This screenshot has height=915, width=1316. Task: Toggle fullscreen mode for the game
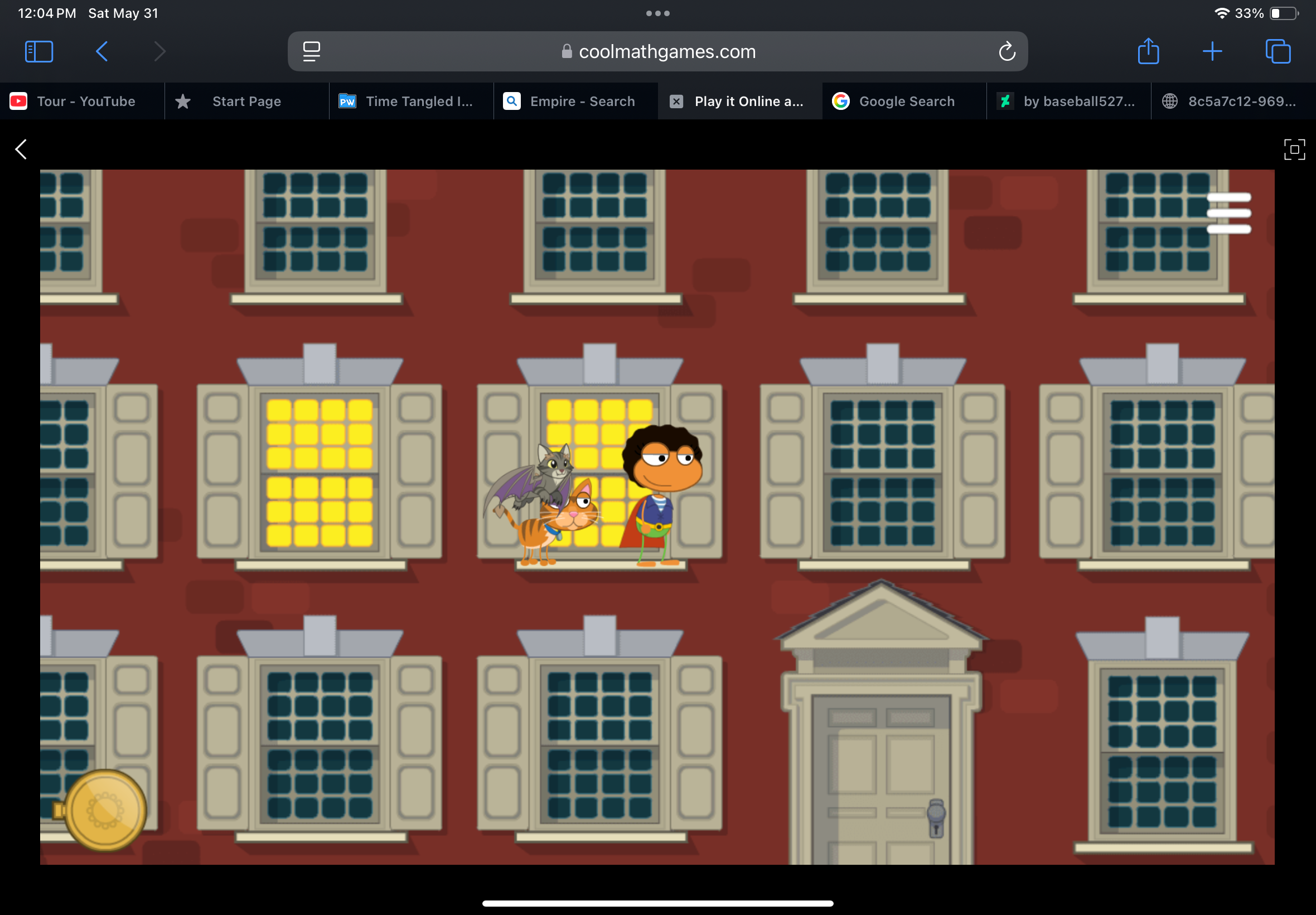click(1294, 149)
